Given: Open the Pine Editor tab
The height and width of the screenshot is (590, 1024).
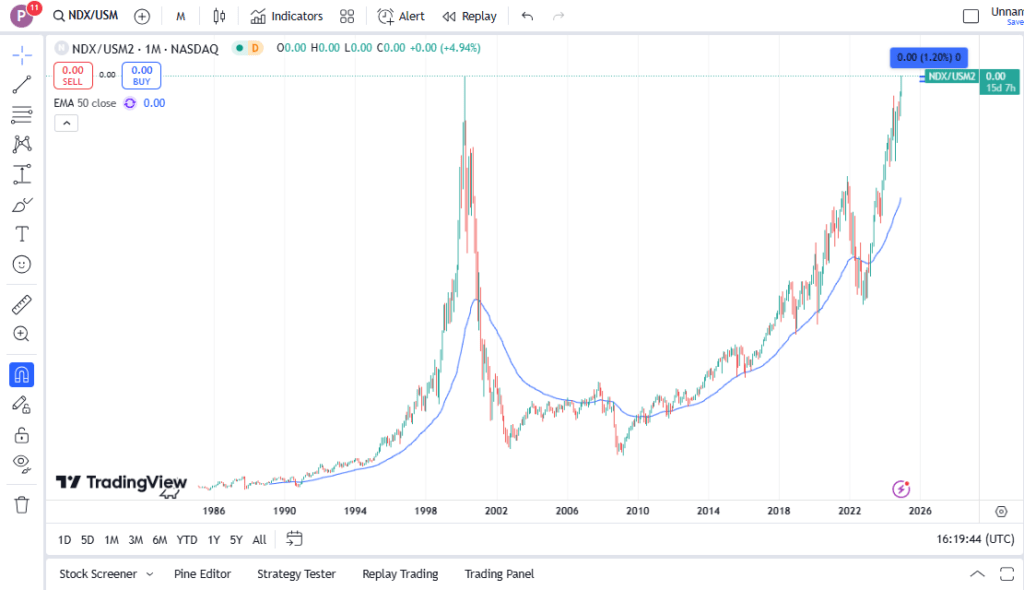Looking at the screenshot, I should coord(202,574).
